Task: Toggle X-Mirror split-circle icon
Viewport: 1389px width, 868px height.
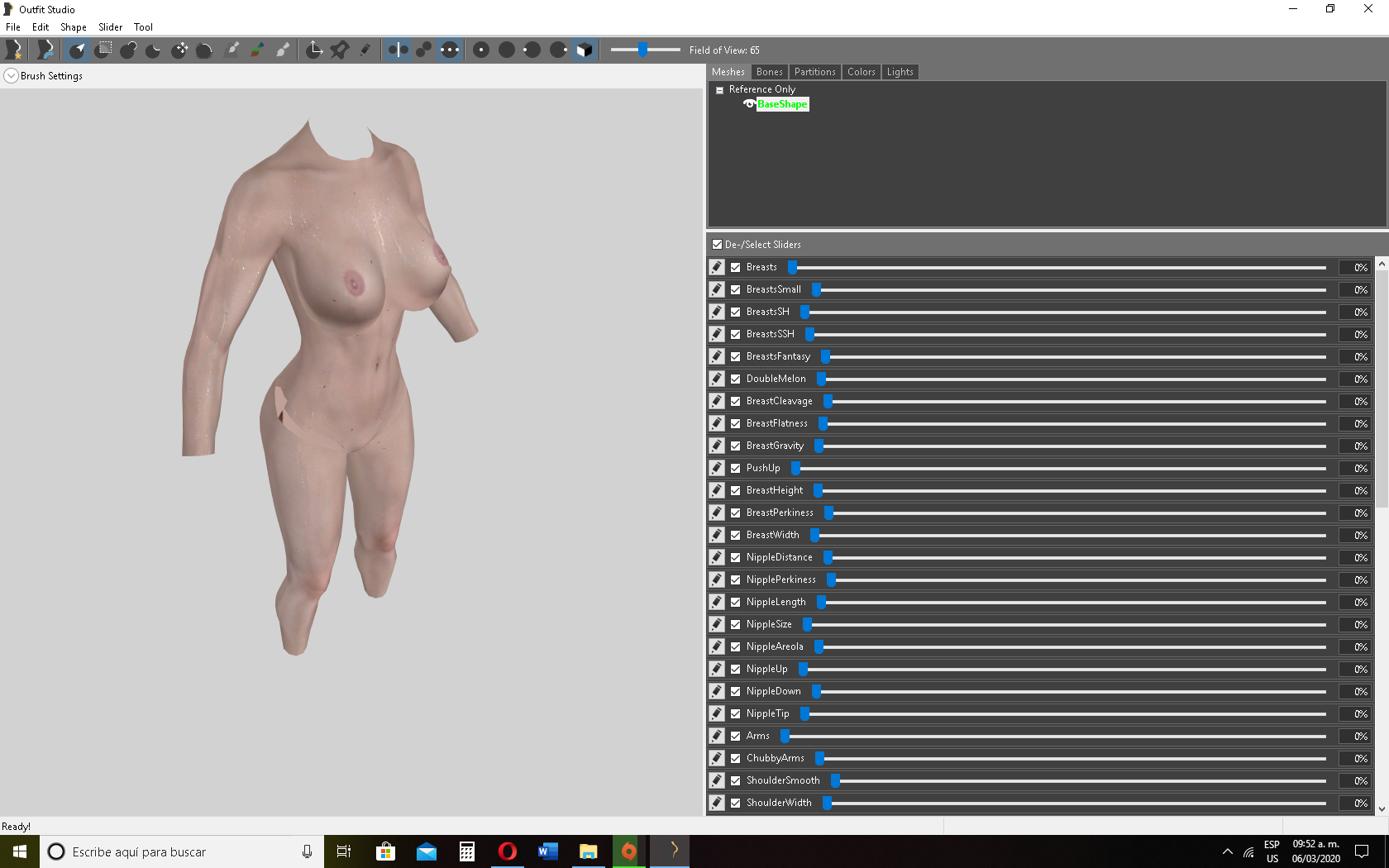Action: (398, 50)
